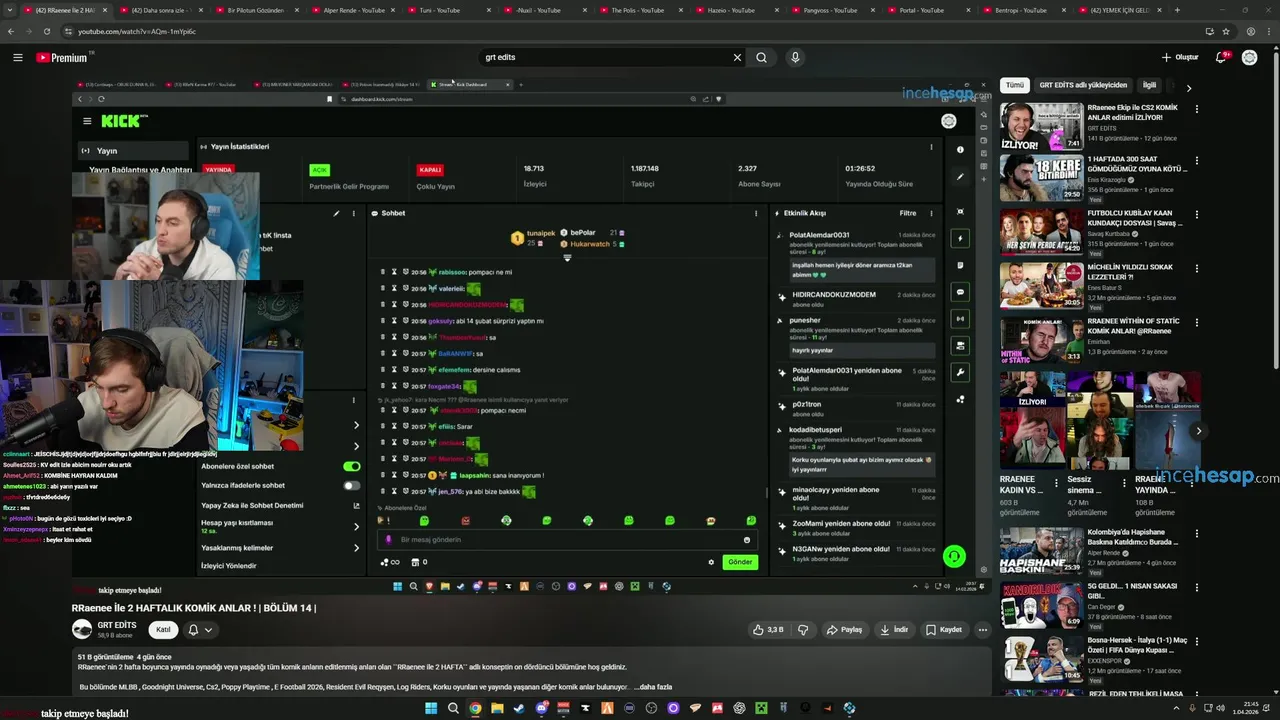
Task: Select 'GRT EDİTS adlı yükleyiciden' chip
Action: point(1083,85)
